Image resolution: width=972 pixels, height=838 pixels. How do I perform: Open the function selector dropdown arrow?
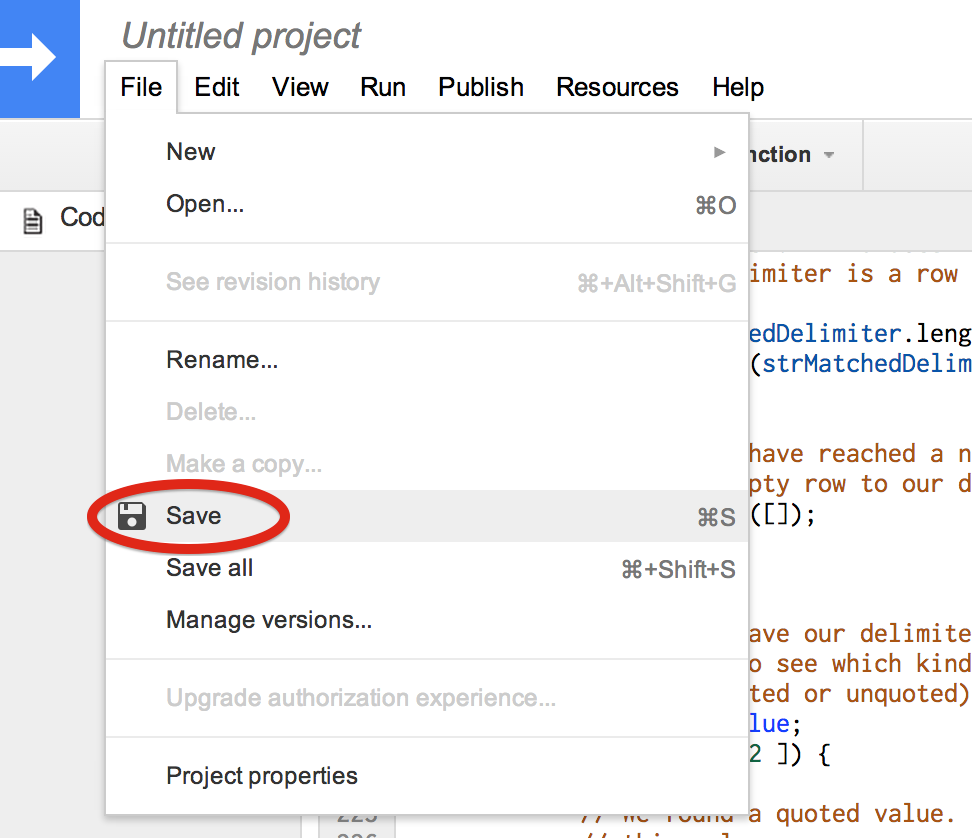coord(828,155)
